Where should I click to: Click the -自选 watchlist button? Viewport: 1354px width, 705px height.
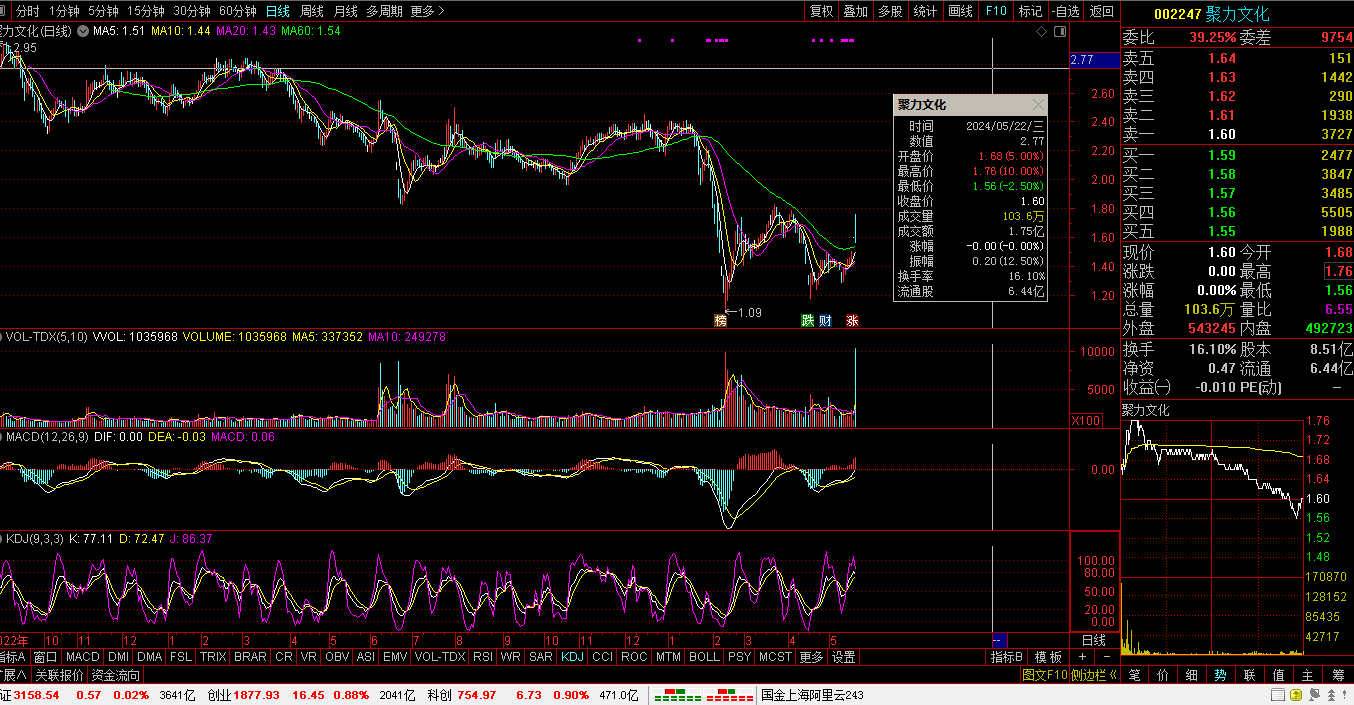[x=1066, y=11]
